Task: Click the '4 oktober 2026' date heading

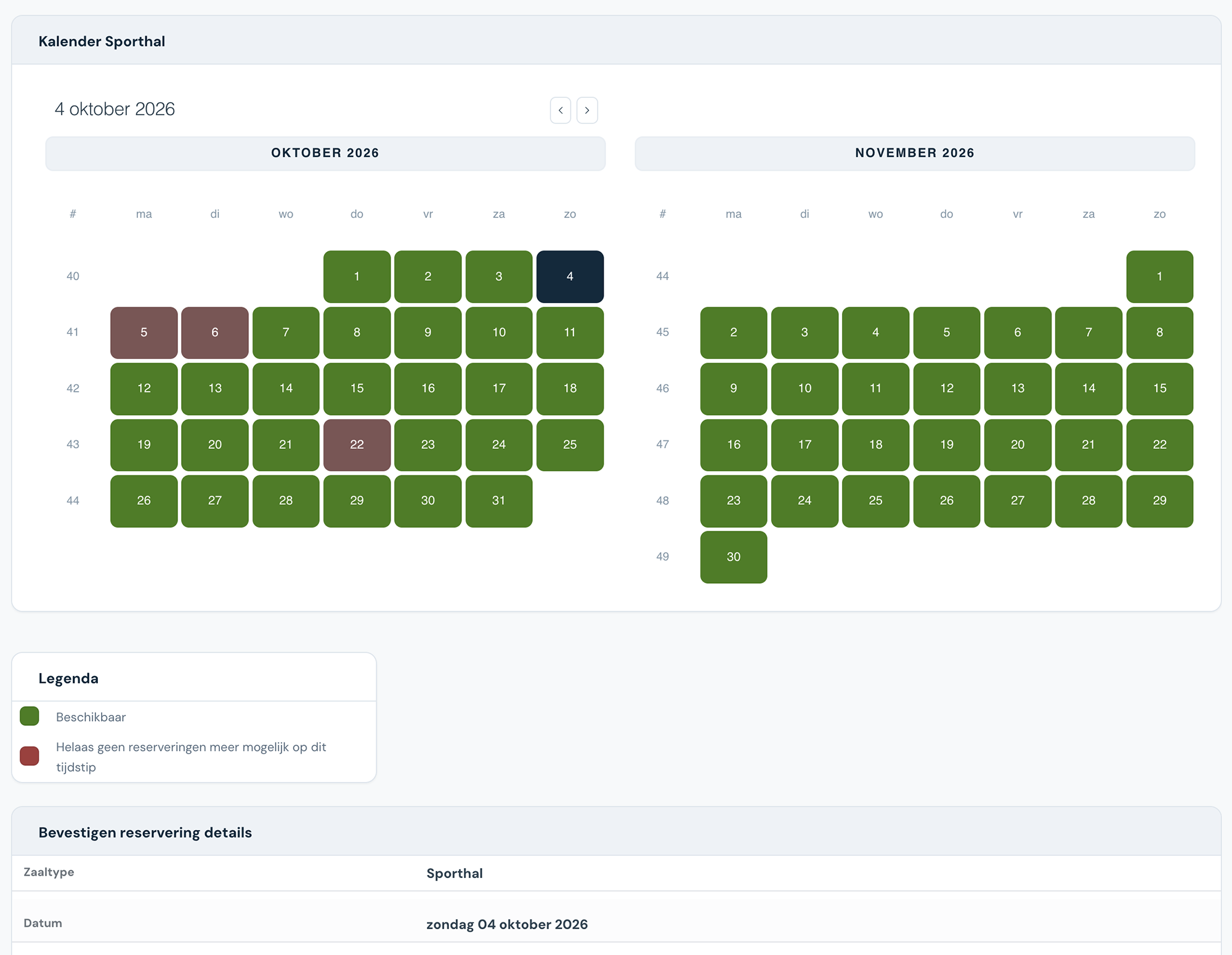Action: click(115, 110)
